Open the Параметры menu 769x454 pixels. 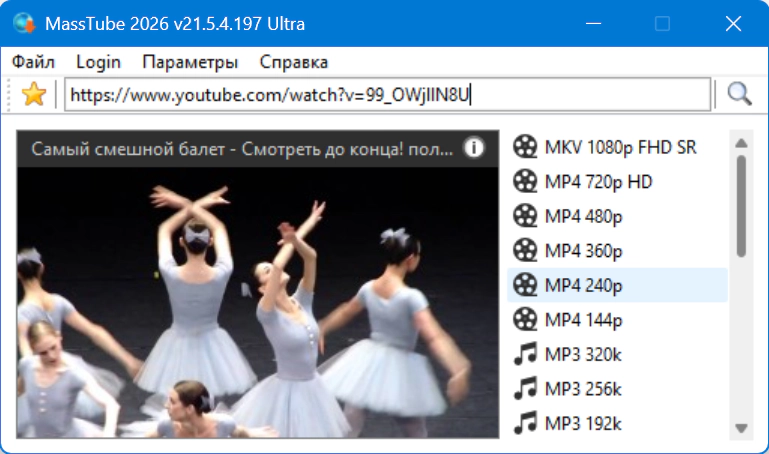click(190, 62)
